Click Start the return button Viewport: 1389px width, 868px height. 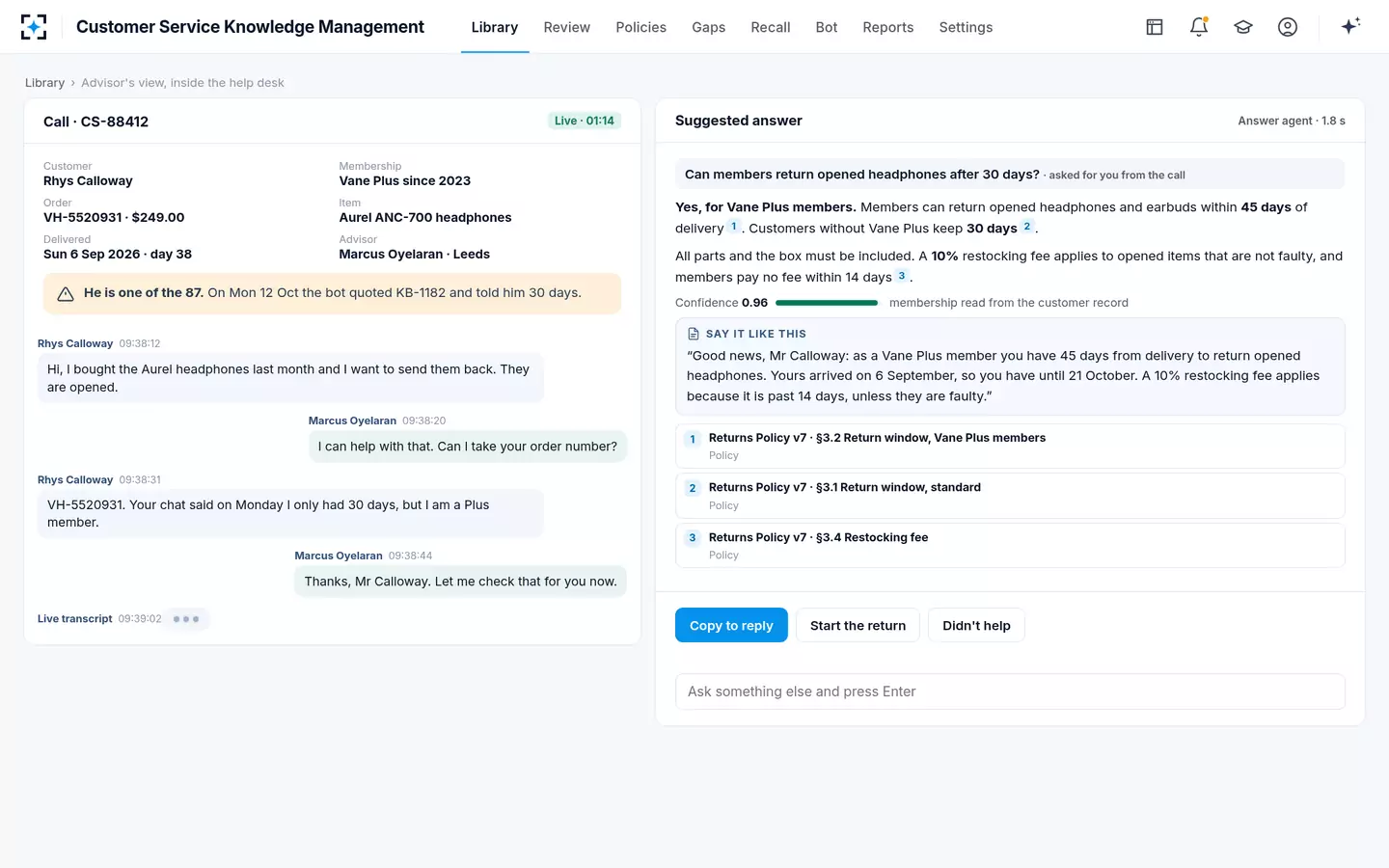858,626
